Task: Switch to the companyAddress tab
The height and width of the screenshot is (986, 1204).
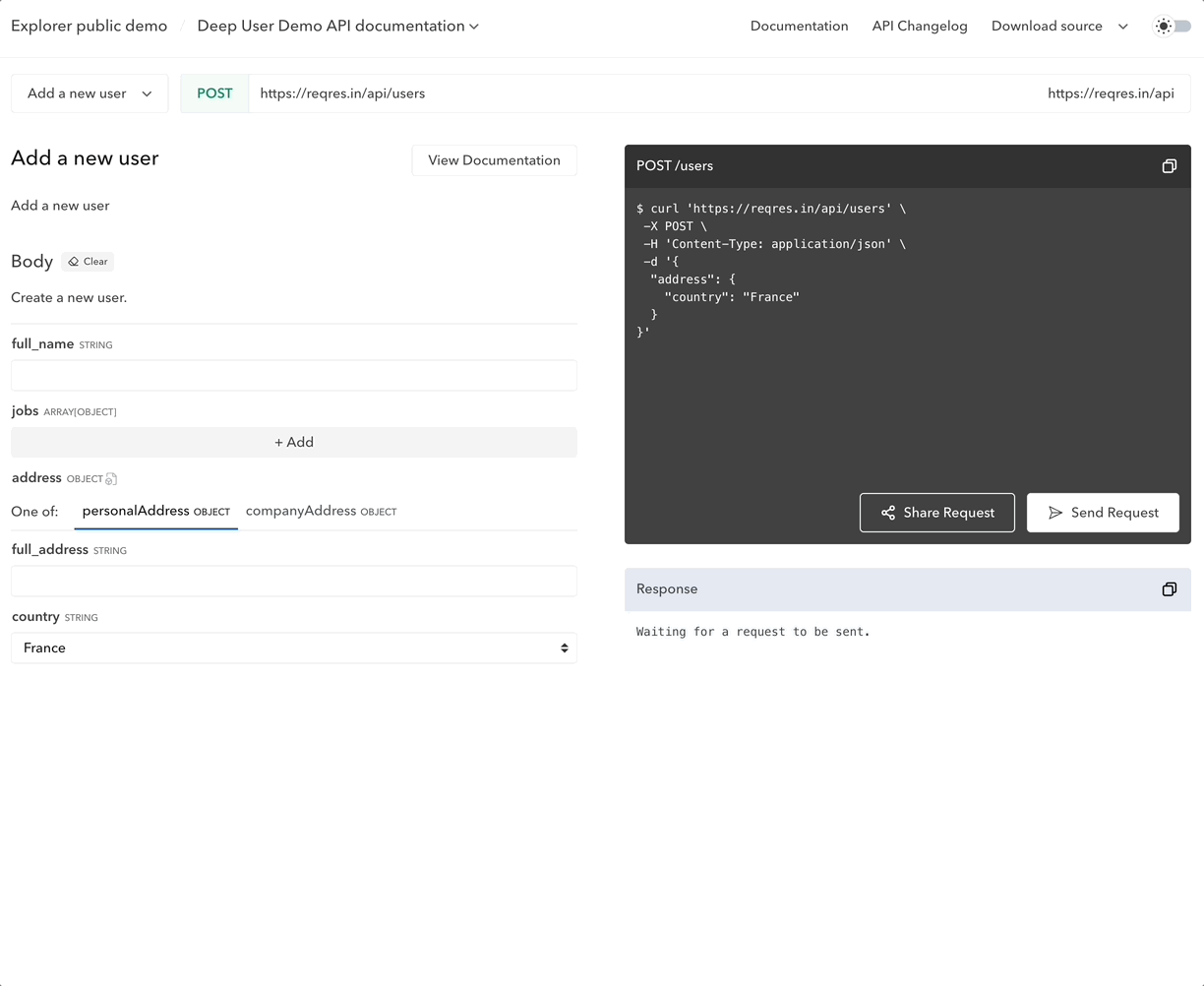Action: (x=321, y=512)
